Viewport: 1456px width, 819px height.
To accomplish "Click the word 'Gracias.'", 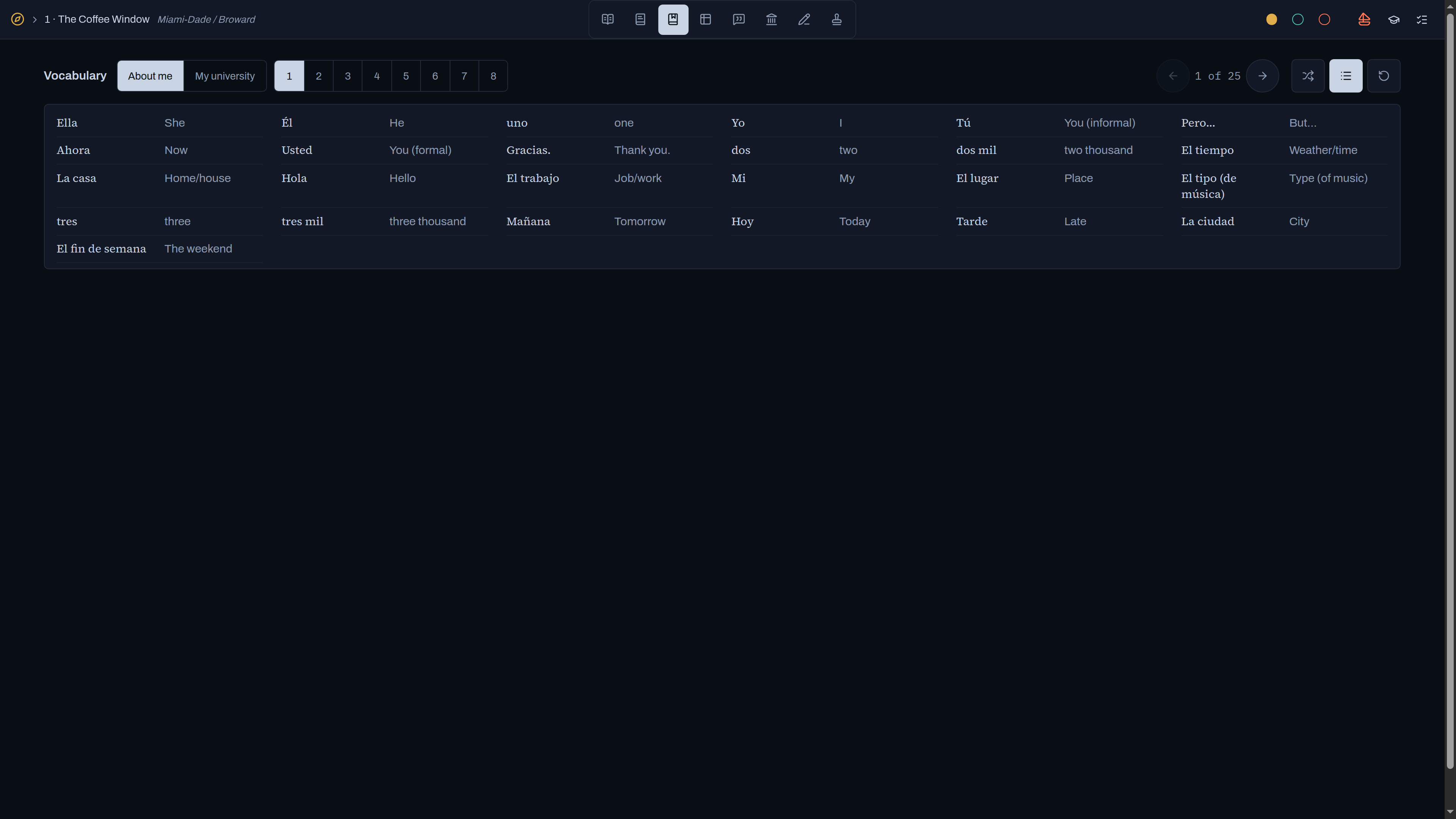I will 529,151.
